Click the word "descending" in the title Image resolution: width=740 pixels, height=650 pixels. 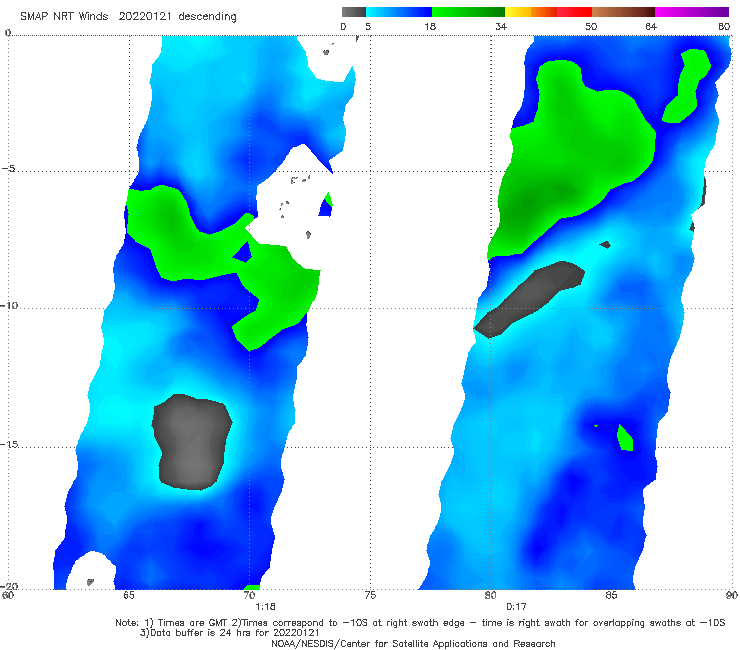pos(208,17)
